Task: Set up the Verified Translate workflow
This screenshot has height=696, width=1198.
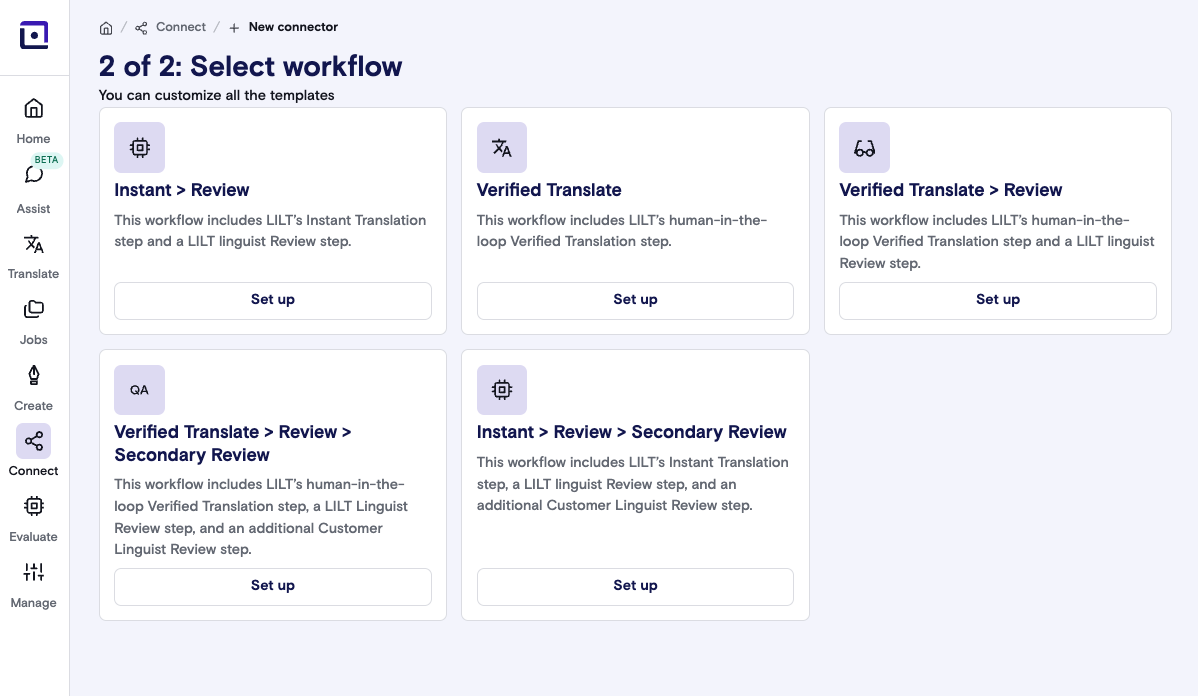Action: click(635, 299)
